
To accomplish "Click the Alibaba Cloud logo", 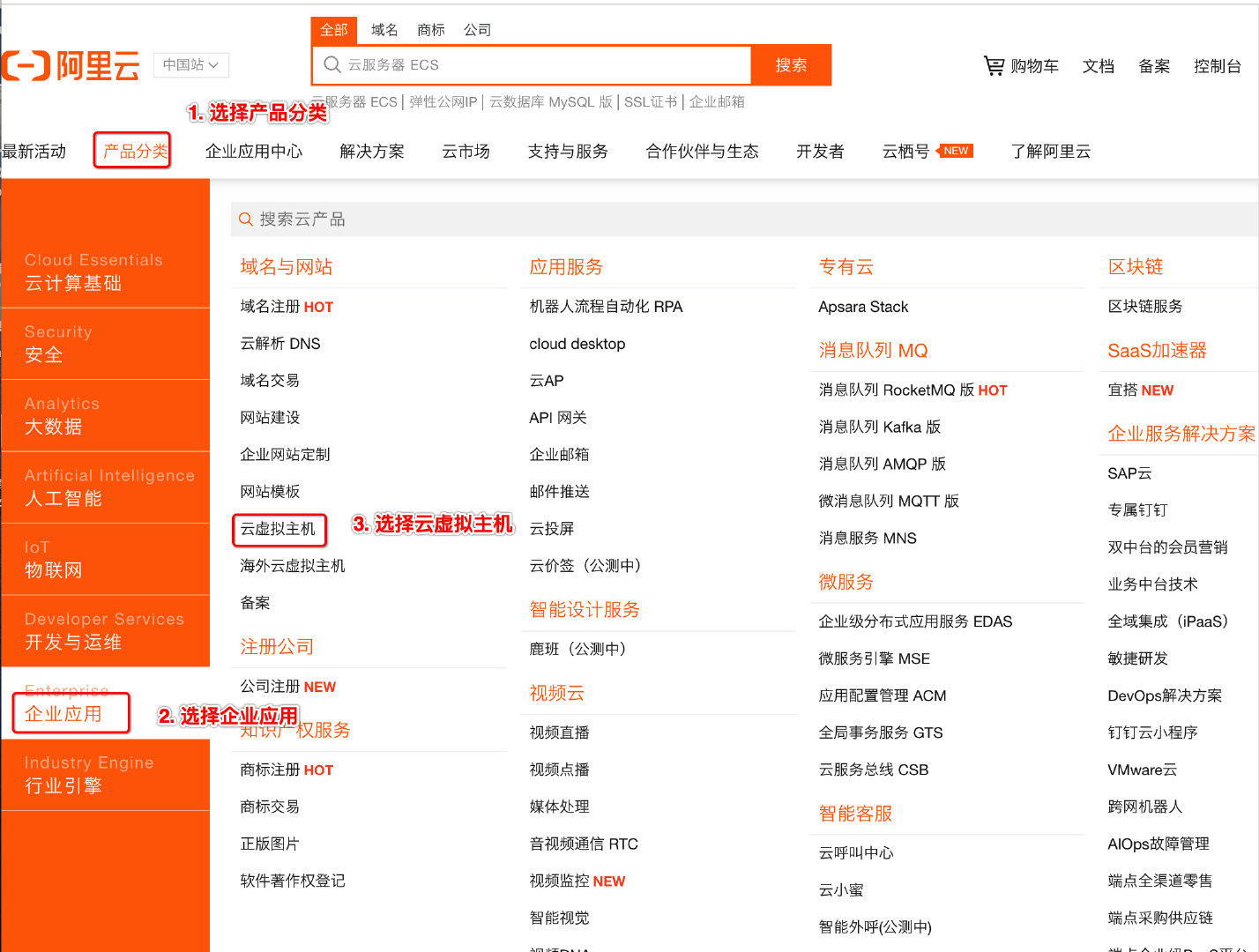I will coord(71,65).
